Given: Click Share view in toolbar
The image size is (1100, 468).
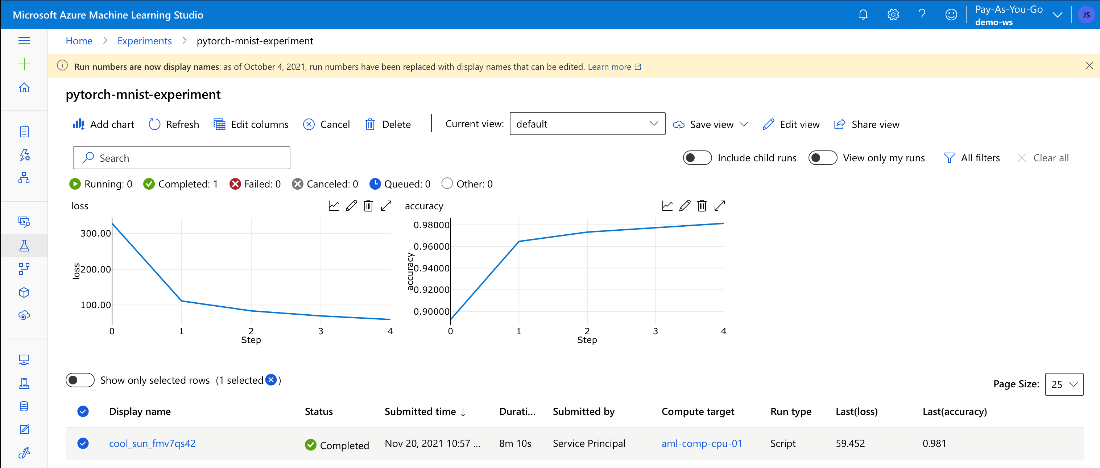Looking at the screenshot, I should tap(866, 124).
